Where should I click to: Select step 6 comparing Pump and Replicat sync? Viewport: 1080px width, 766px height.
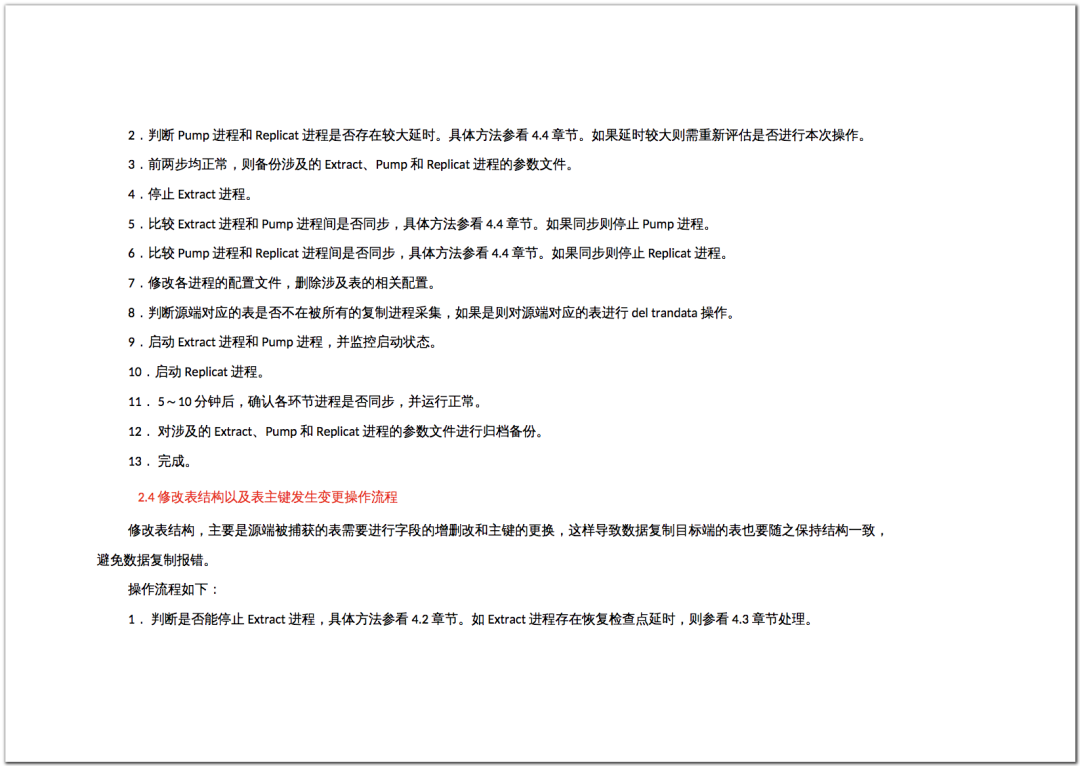(428, 253)
